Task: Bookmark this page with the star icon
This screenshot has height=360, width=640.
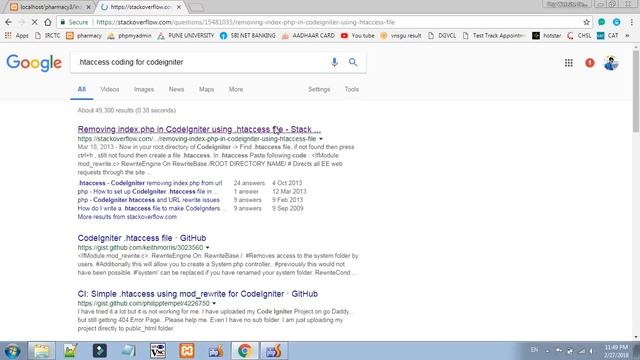Action: 587,22
